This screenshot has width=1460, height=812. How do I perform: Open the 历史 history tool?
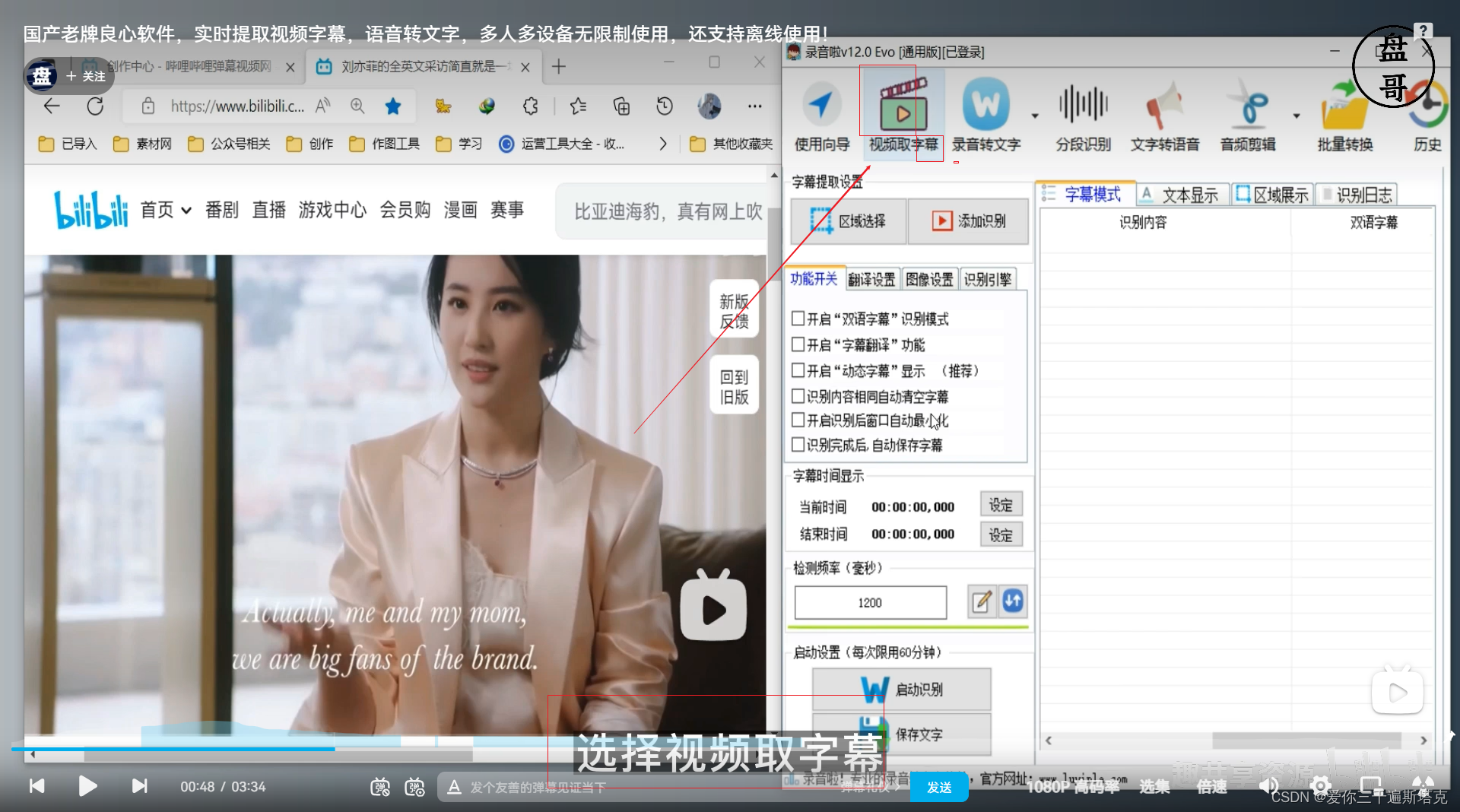click(1427, 116)
